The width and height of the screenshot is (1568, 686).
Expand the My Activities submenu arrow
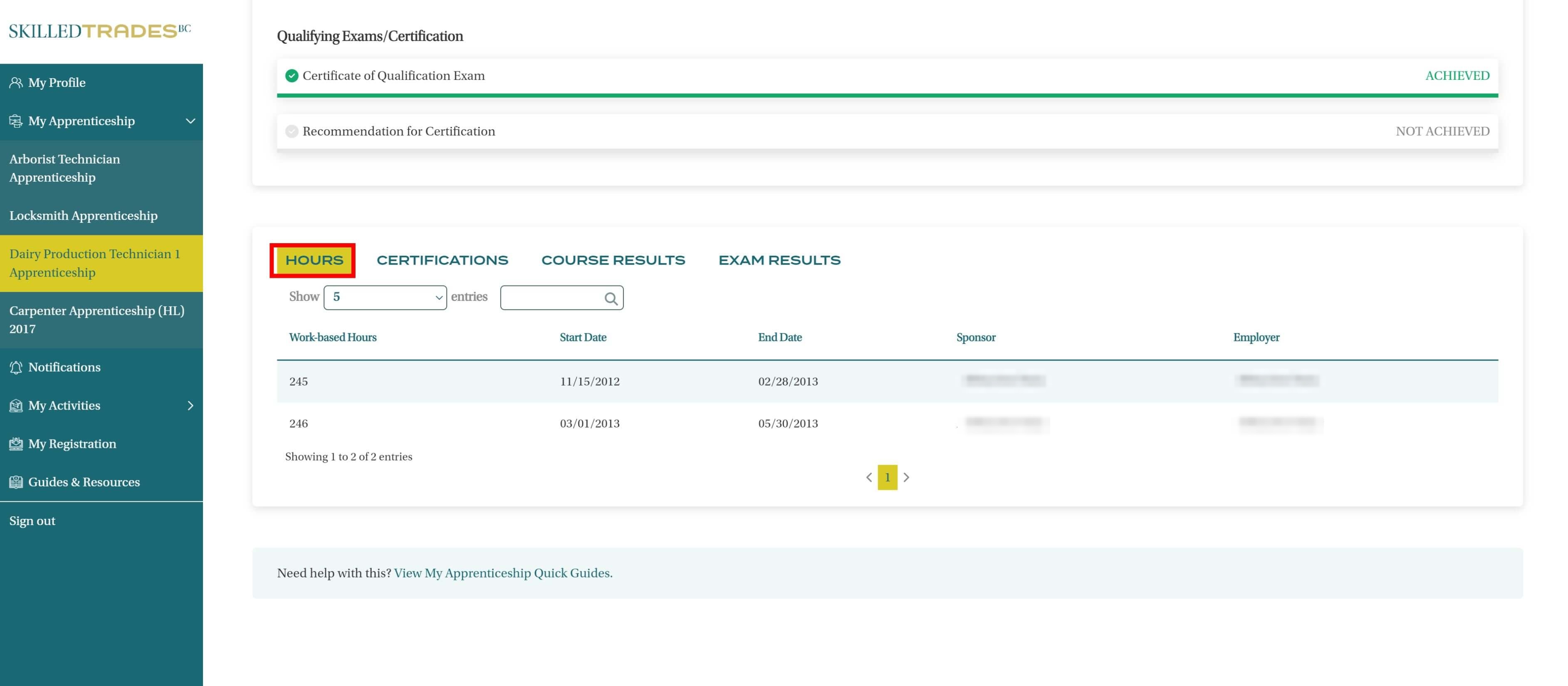click(190, 406)
